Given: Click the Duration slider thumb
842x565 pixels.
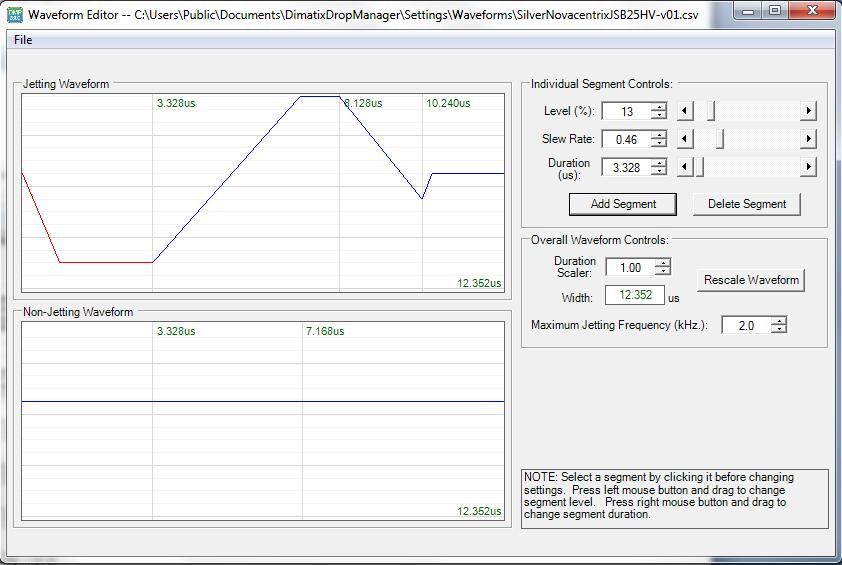Looking at the screenshot, I should click(x=699, y=167).
